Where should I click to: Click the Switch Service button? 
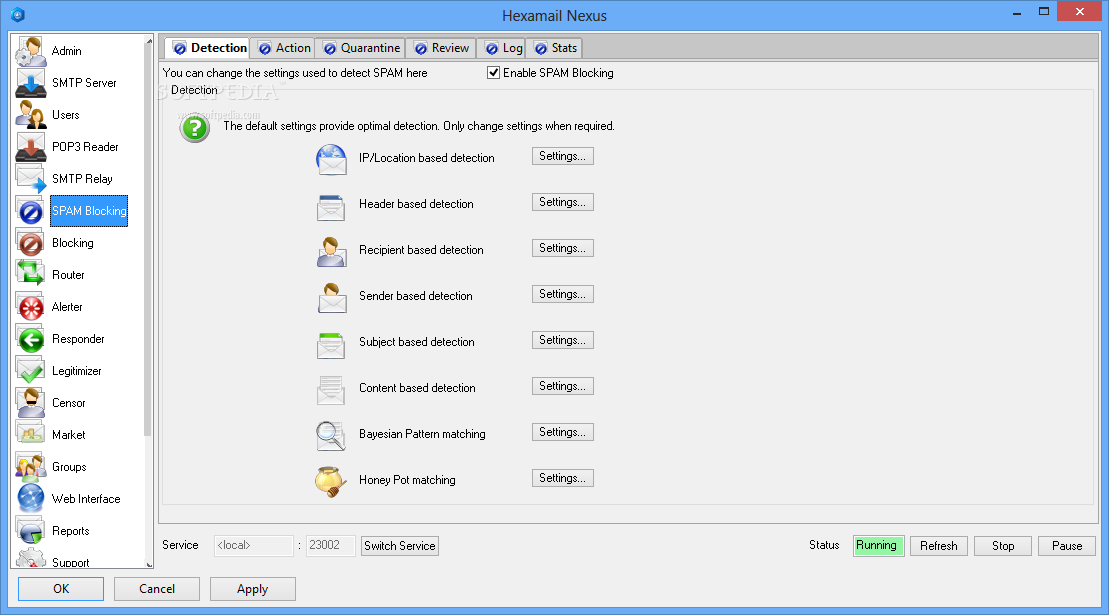[400, 546]
